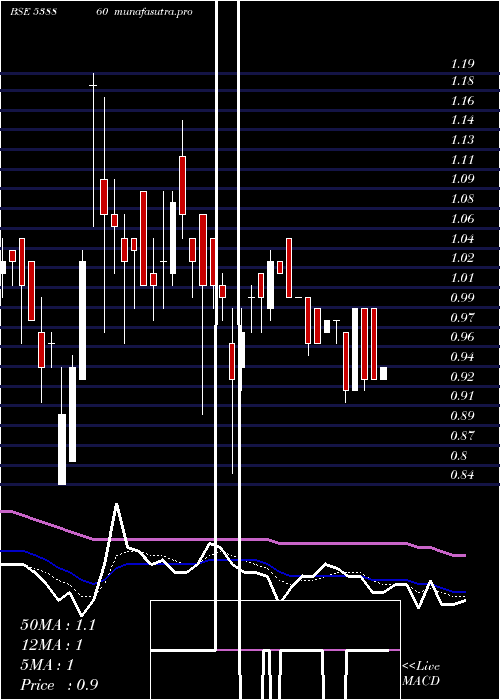The width and height of the screenshot is (500, 700).
Task: Select the 1.01 price label
Action: pyautogui.click(x=462, y=277)
